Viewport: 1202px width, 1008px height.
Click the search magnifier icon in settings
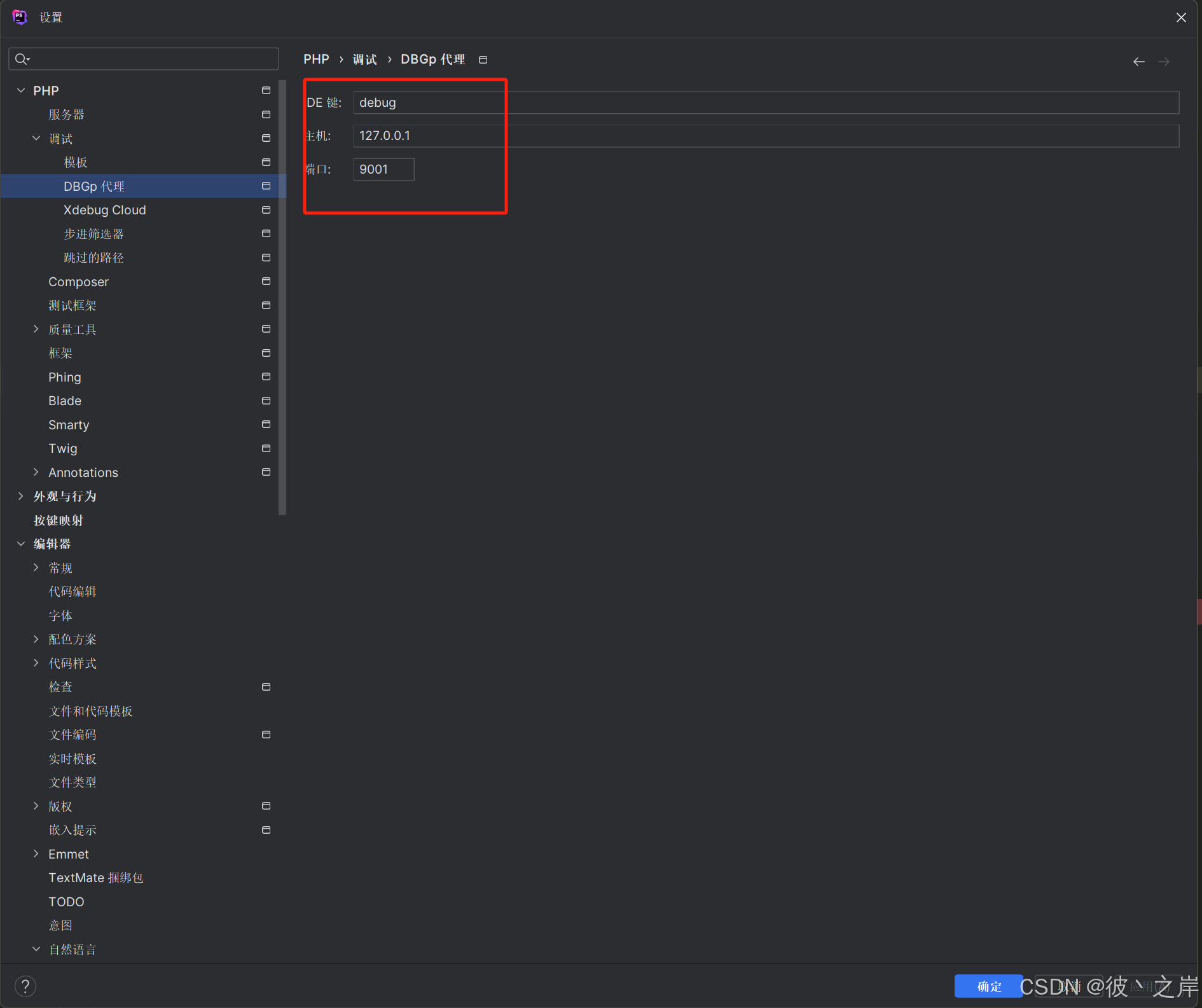[22, 59]
